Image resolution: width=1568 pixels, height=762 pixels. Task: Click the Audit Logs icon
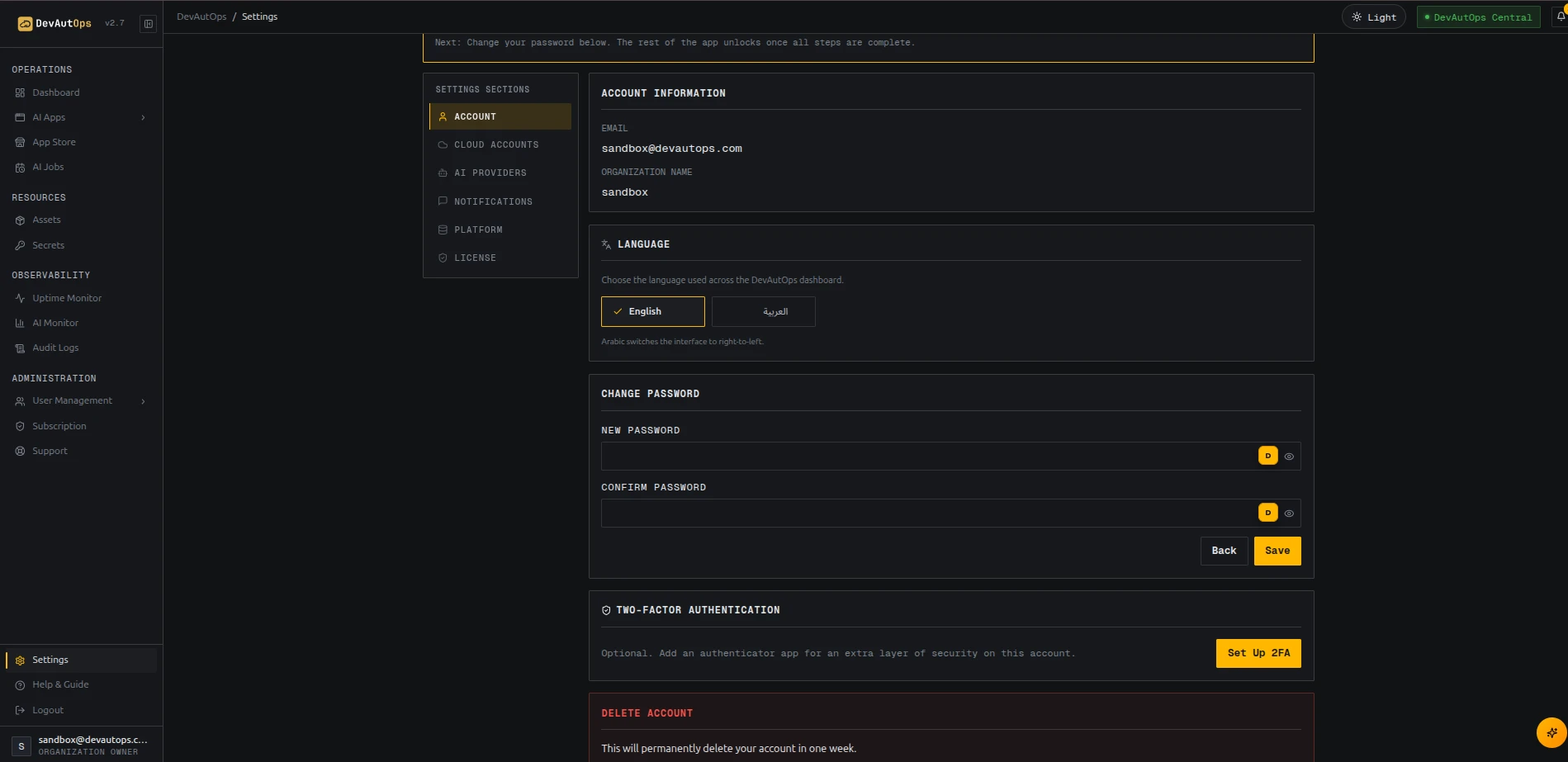coord(20,348)
